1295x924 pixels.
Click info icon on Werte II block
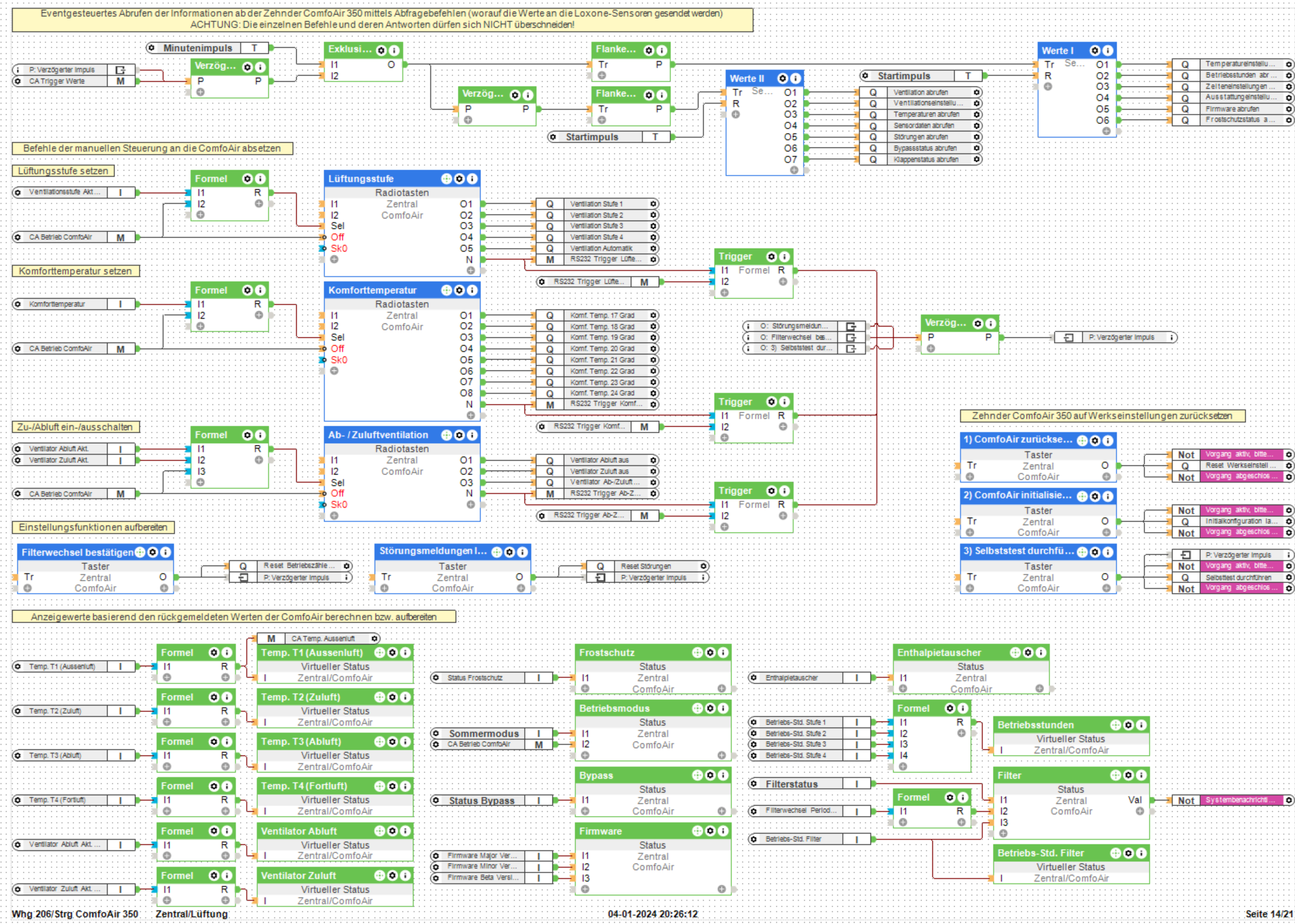click(795, 78)
